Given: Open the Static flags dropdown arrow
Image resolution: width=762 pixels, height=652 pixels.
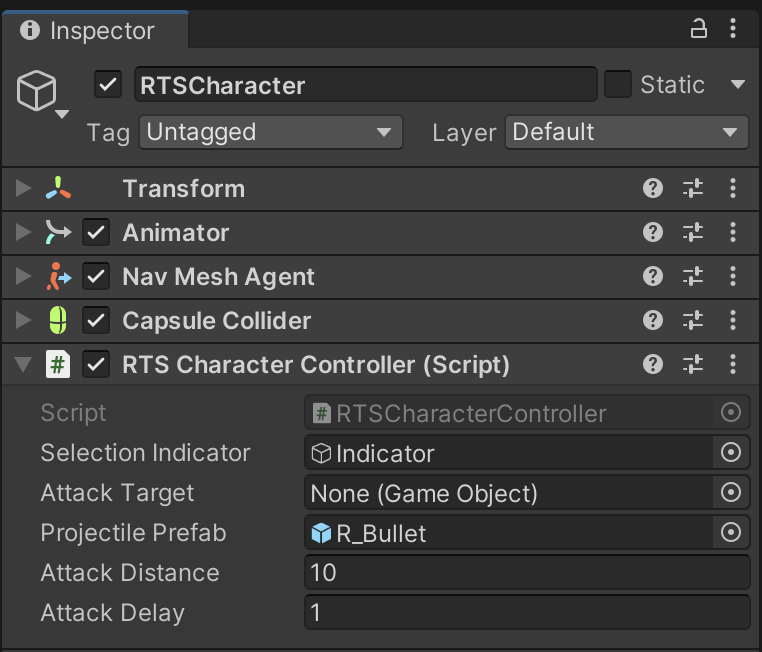Looking at the screenshot, I should click(738, 85).
